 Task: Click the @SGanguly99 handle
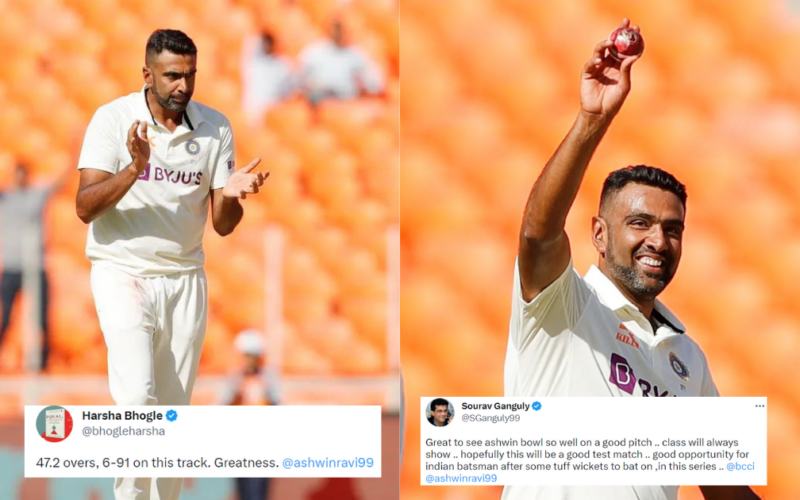coord(490,418)
